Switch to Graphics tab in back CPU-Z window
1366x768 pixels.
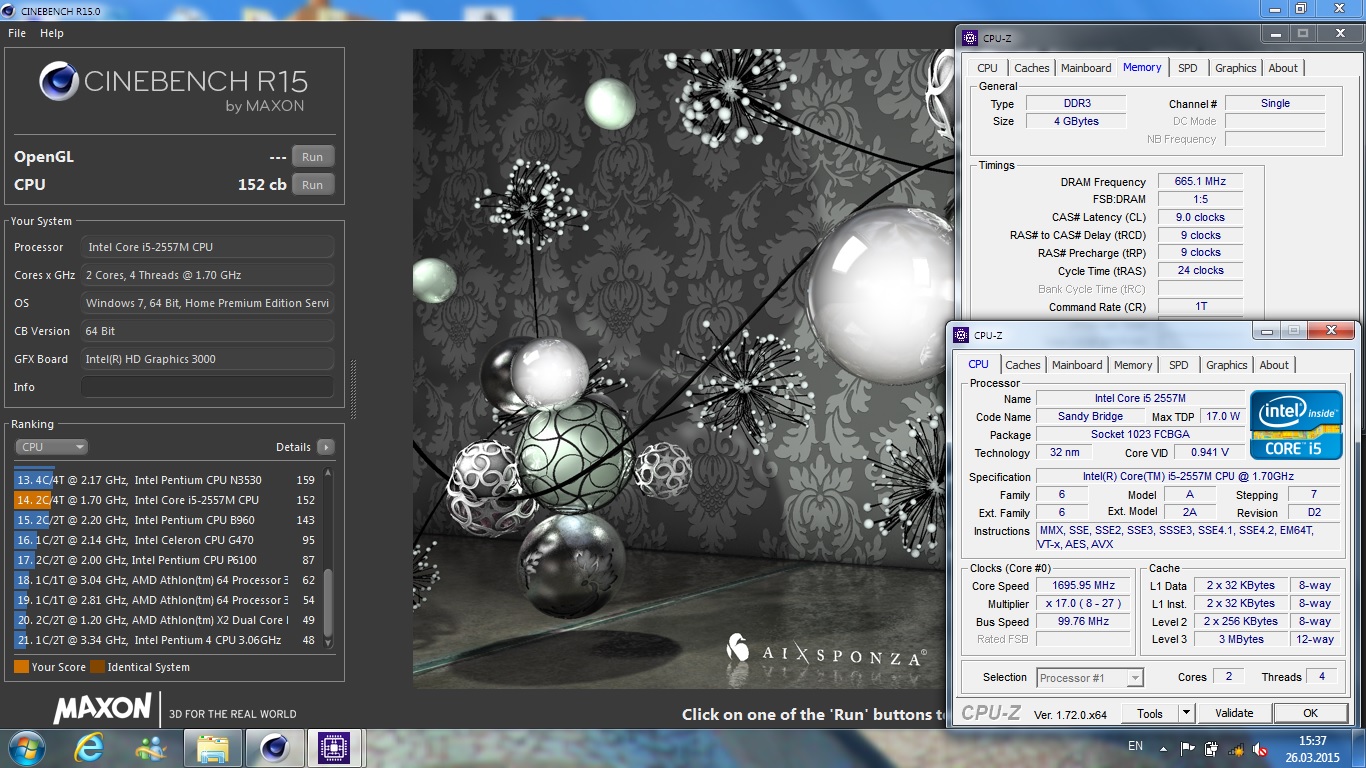point(1235,68)
